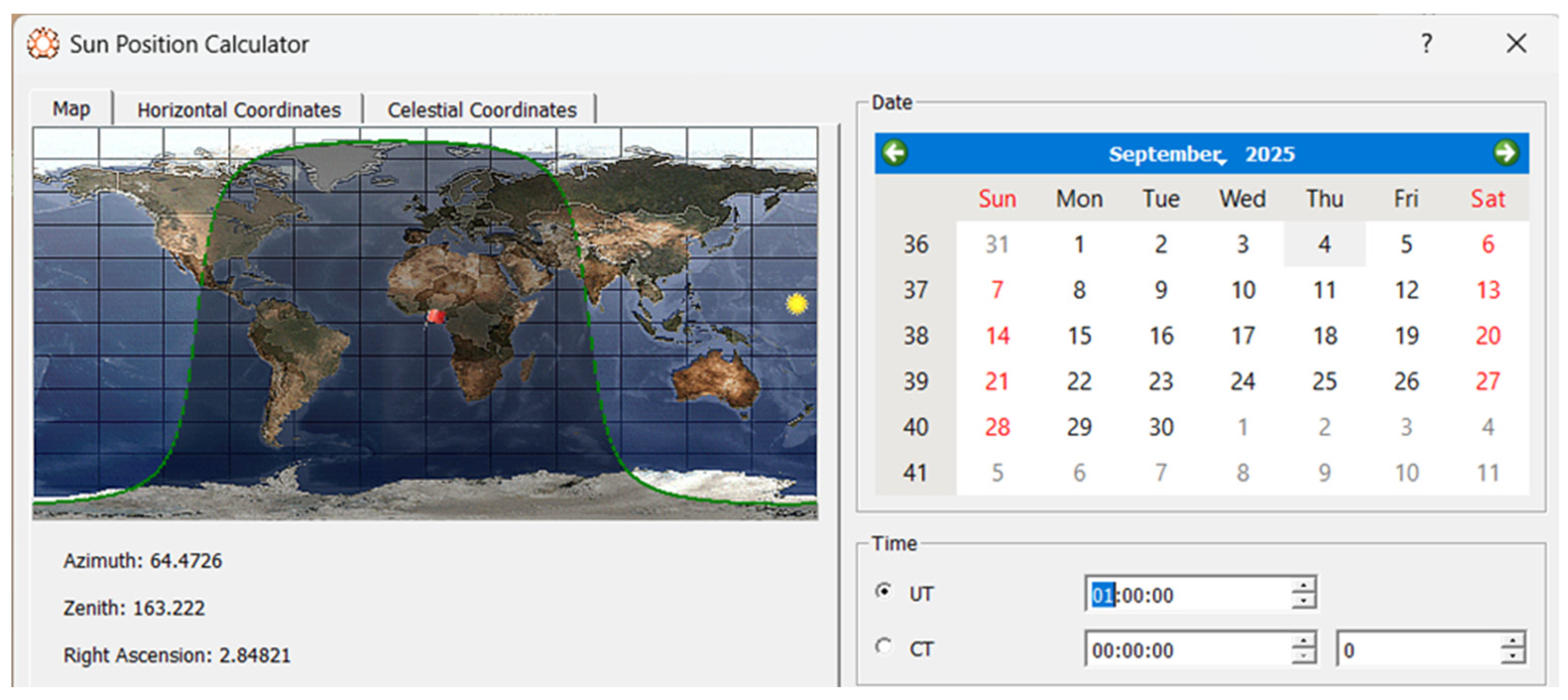The height and width of the screenshot is (700, 1568).
Task: Decrease UT time with down spinner arrow
Action: [1303, 601]
